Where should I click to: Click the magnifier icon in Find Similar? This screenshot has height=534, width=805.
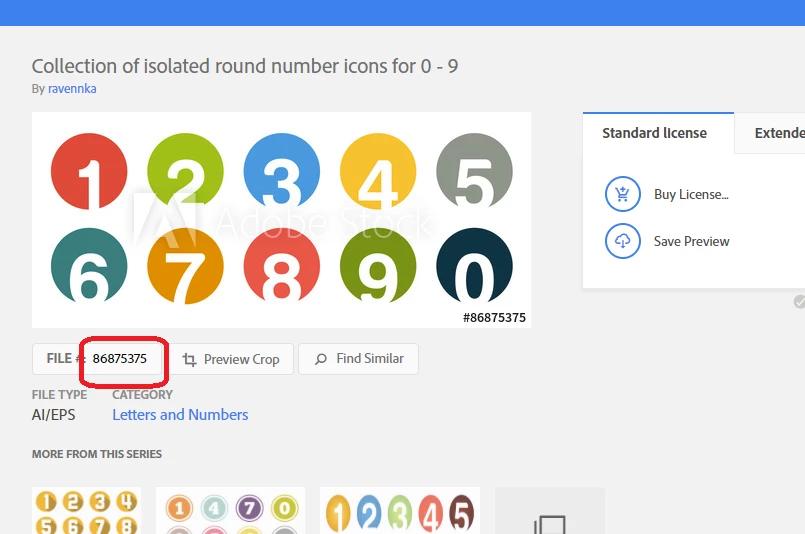pos(321,359)
